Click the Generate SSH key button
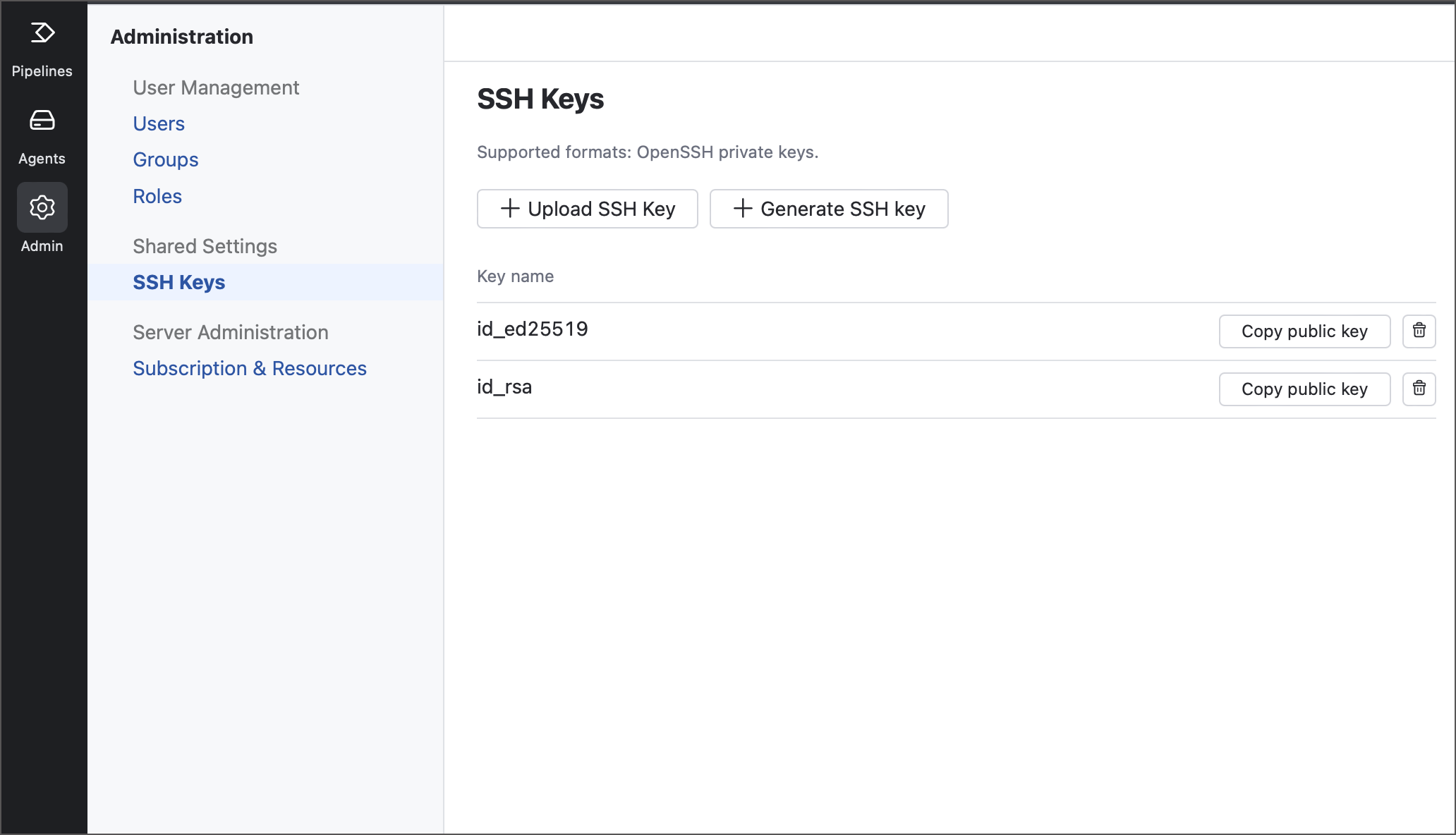Screen dimensions: 1456x835 (829, 209)
